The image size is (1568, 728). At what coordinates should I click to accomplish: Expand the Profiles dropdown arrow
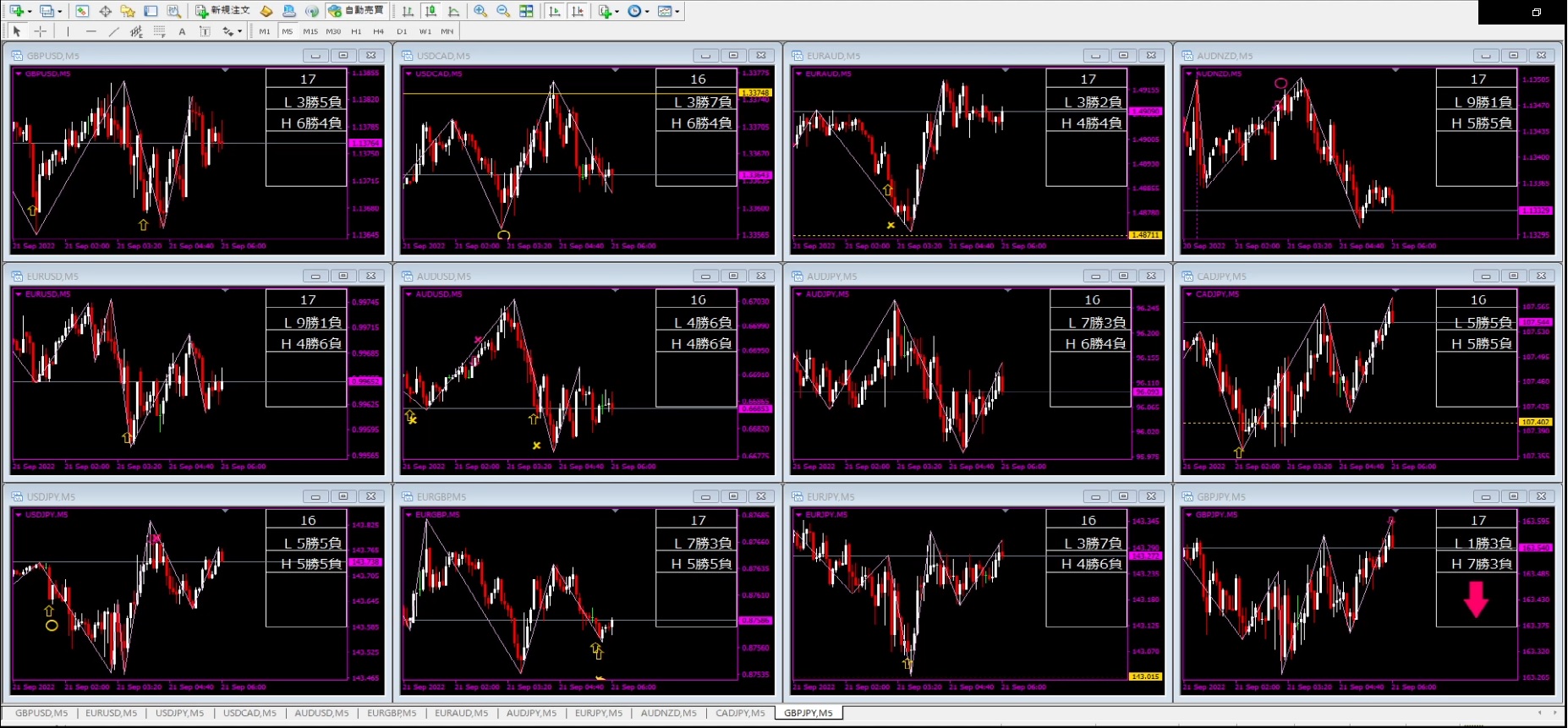point(60,11)
